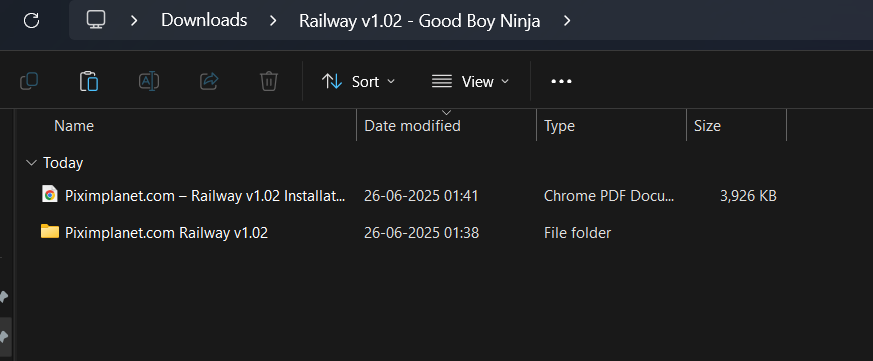Viewport: 873px width, 361px height.
Task: Click the Rename toolbar icon
Action: (x=149, y=81)
